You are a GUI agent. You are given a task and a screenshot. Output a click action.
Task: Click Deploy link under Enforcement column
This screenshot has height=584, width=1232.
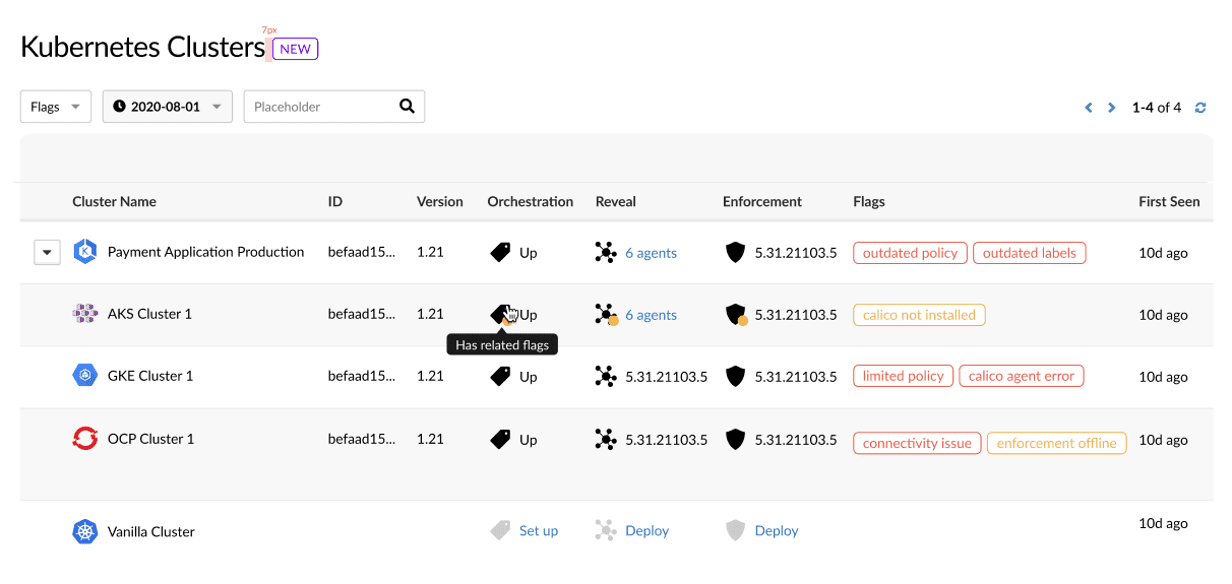pos(776,531)
